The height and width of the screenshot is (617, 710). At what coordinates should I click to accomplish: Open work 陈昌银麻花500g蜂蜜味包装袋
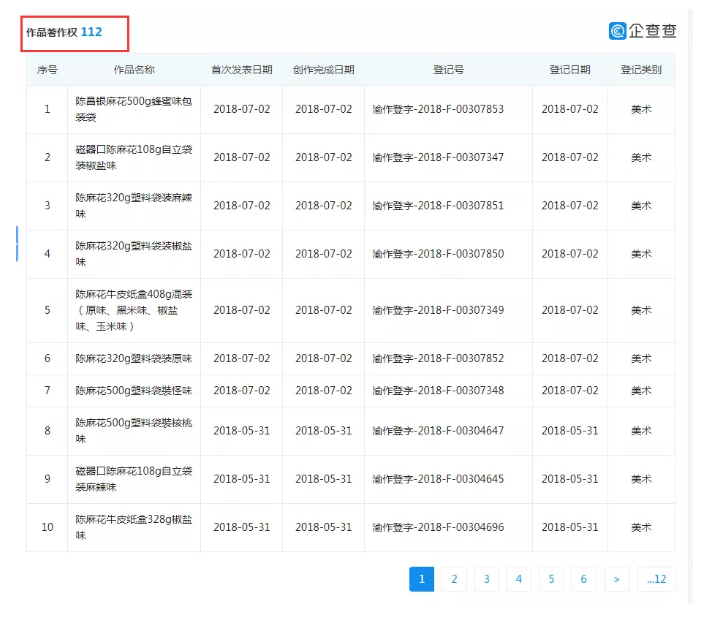point(134,109)
